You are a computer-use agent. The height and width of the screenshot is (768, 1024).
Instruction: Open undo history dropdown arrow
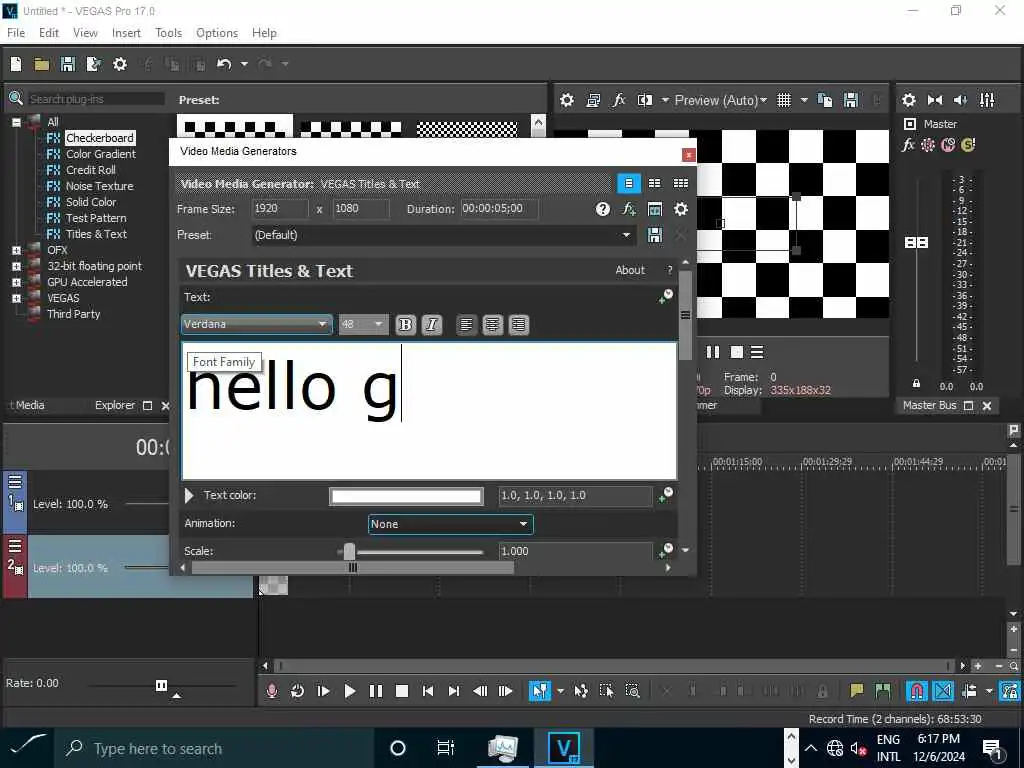244,64
